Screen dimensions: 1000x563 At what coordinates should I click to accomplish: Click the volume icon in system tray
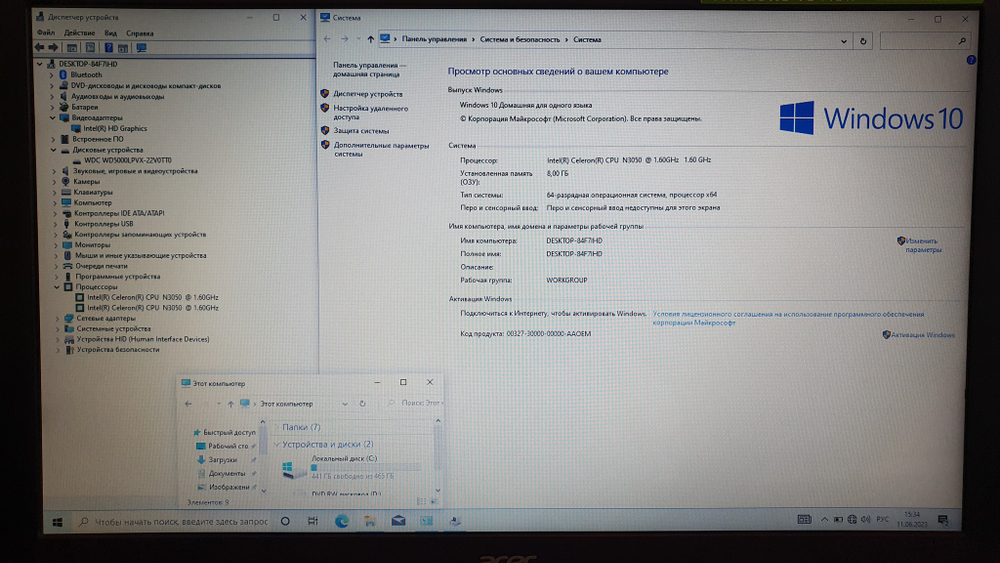click(x=865, y=519)
